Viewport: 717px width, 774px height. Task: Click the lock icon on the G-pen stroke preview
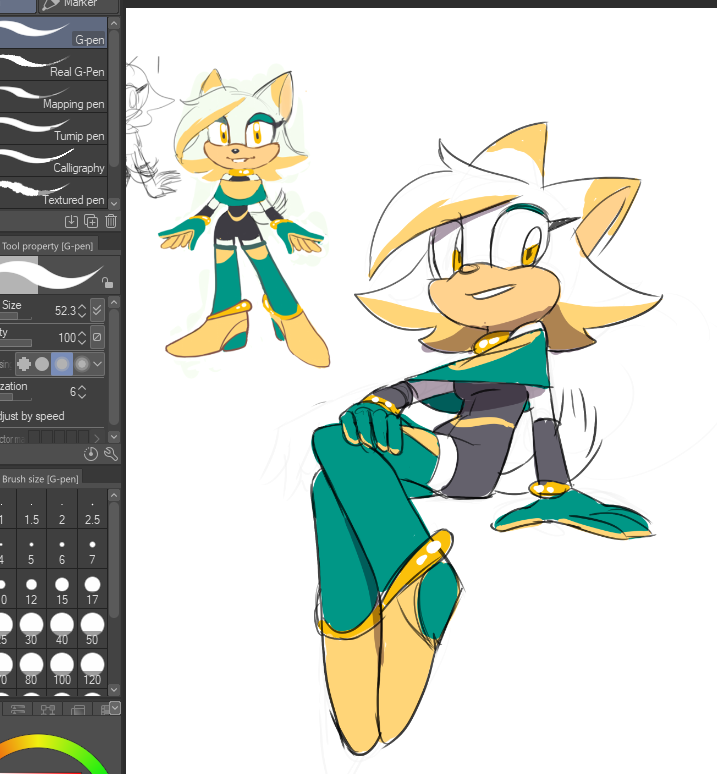pos(108,282)
